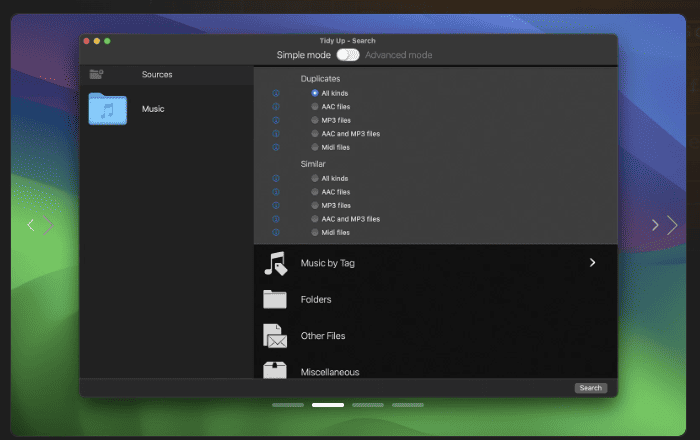Open info icon for Similar AAC files

point(276,192)
